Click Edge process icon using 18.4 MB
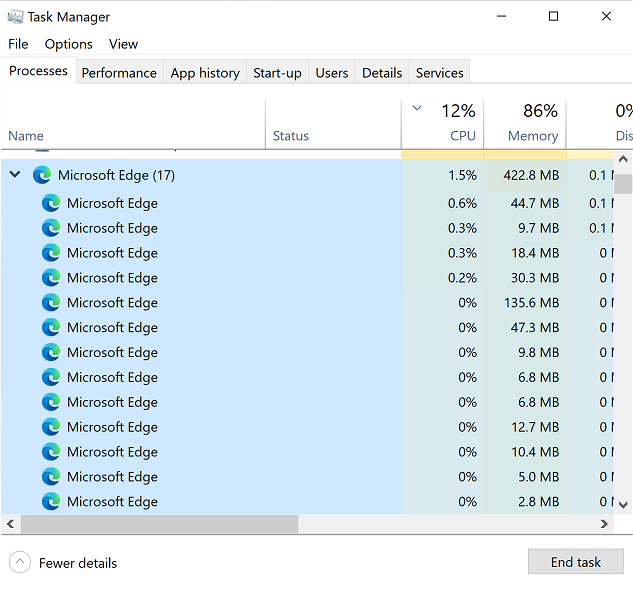This screenshot has width=633, height=589. [51, 253]
